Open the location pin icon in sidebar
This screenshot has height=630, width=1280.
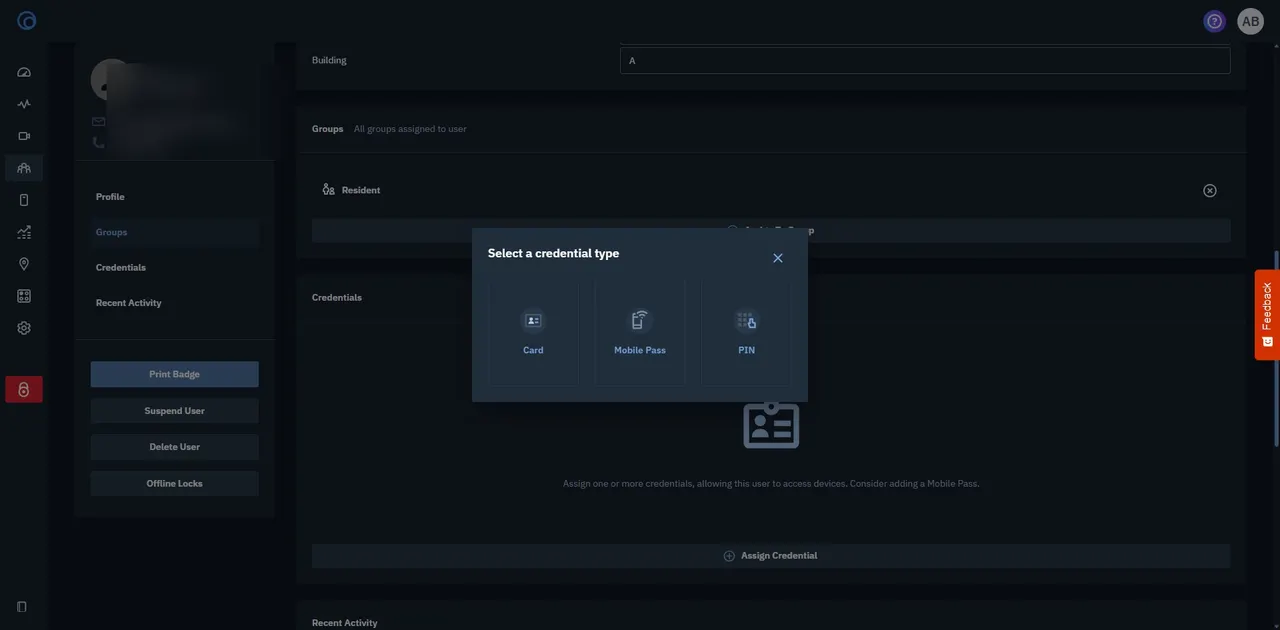click(24, 264)
